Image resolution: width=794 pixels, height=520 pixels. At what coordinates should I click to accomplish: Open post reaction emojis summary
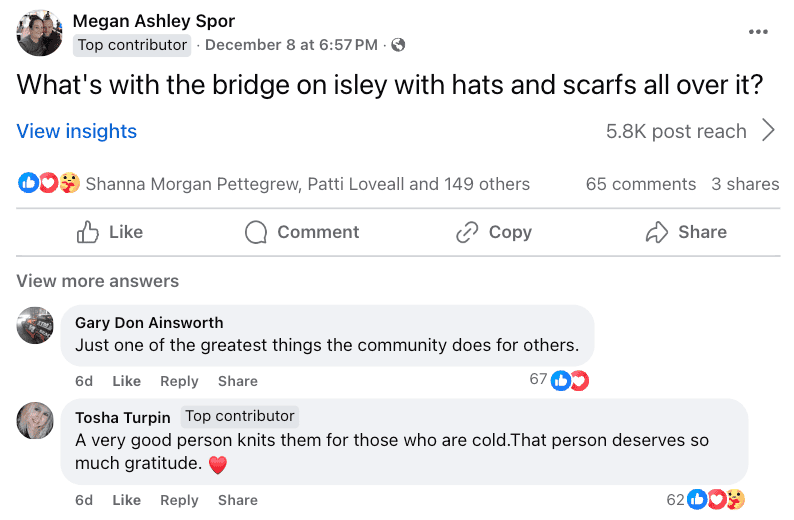[49, 183]
